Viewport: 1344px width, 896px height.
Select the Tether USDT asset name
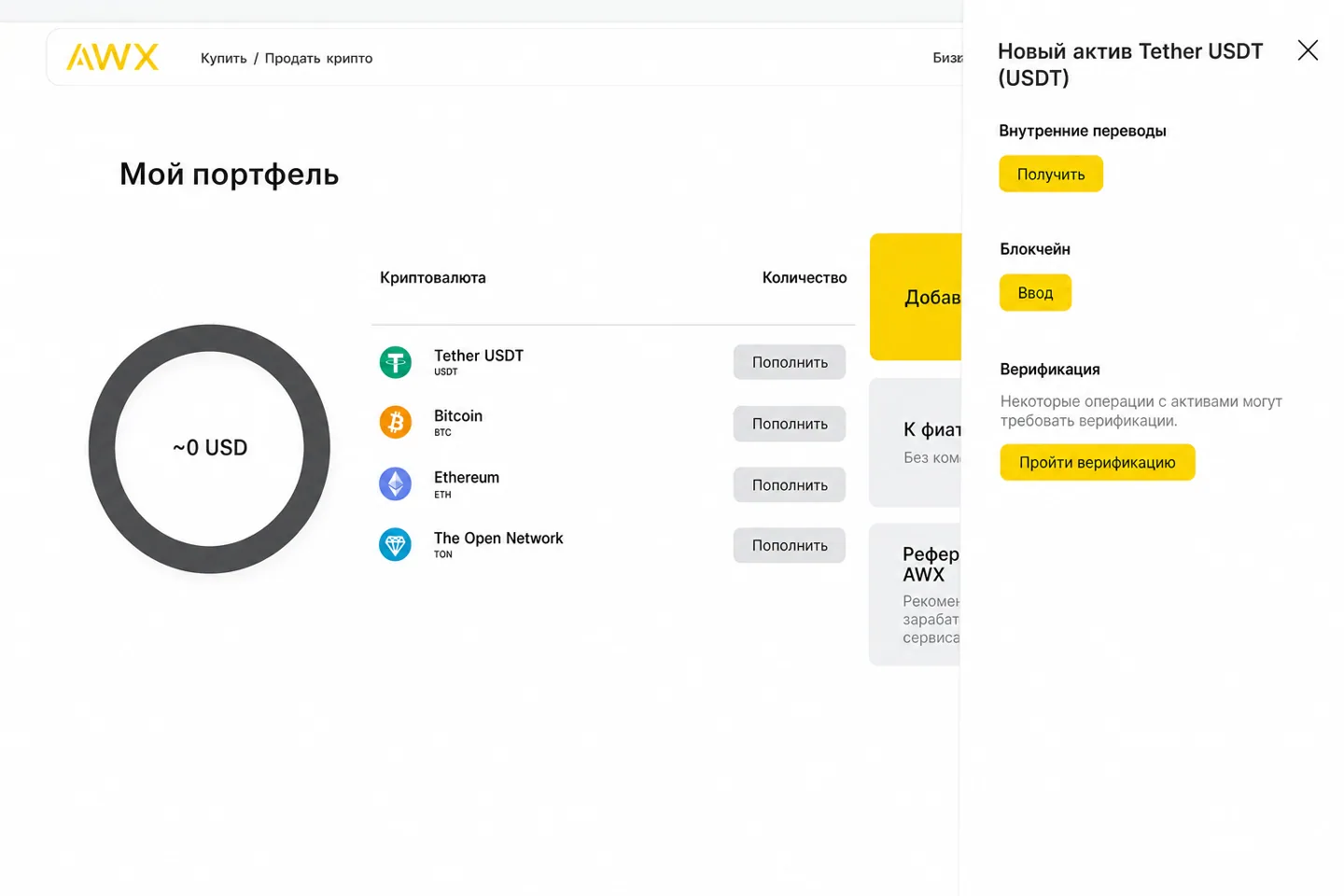479,356
